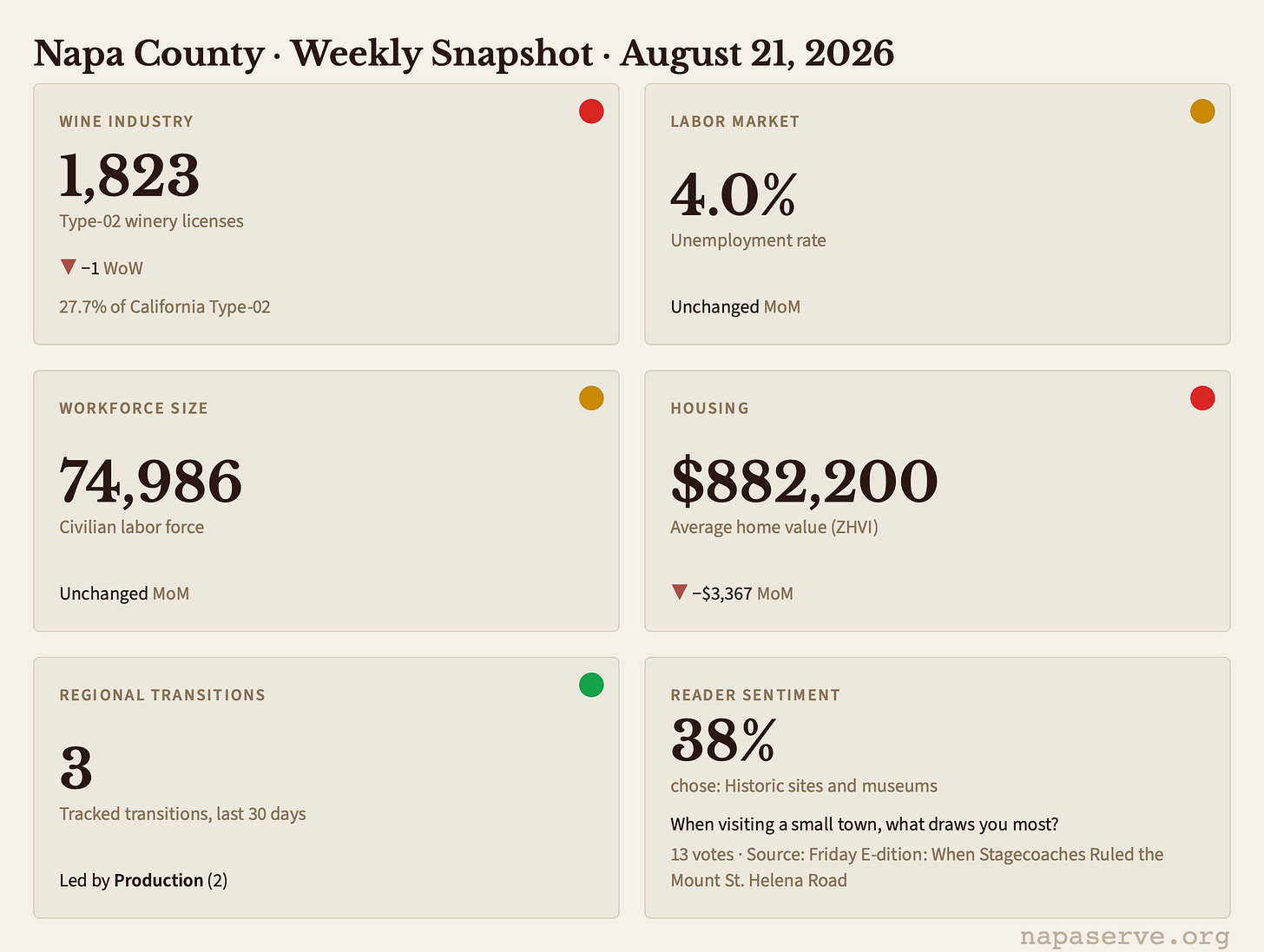Click the amber status dot on Workforce Size card
Viewport: 1264px width, 952px height.
tap(591, 398)
